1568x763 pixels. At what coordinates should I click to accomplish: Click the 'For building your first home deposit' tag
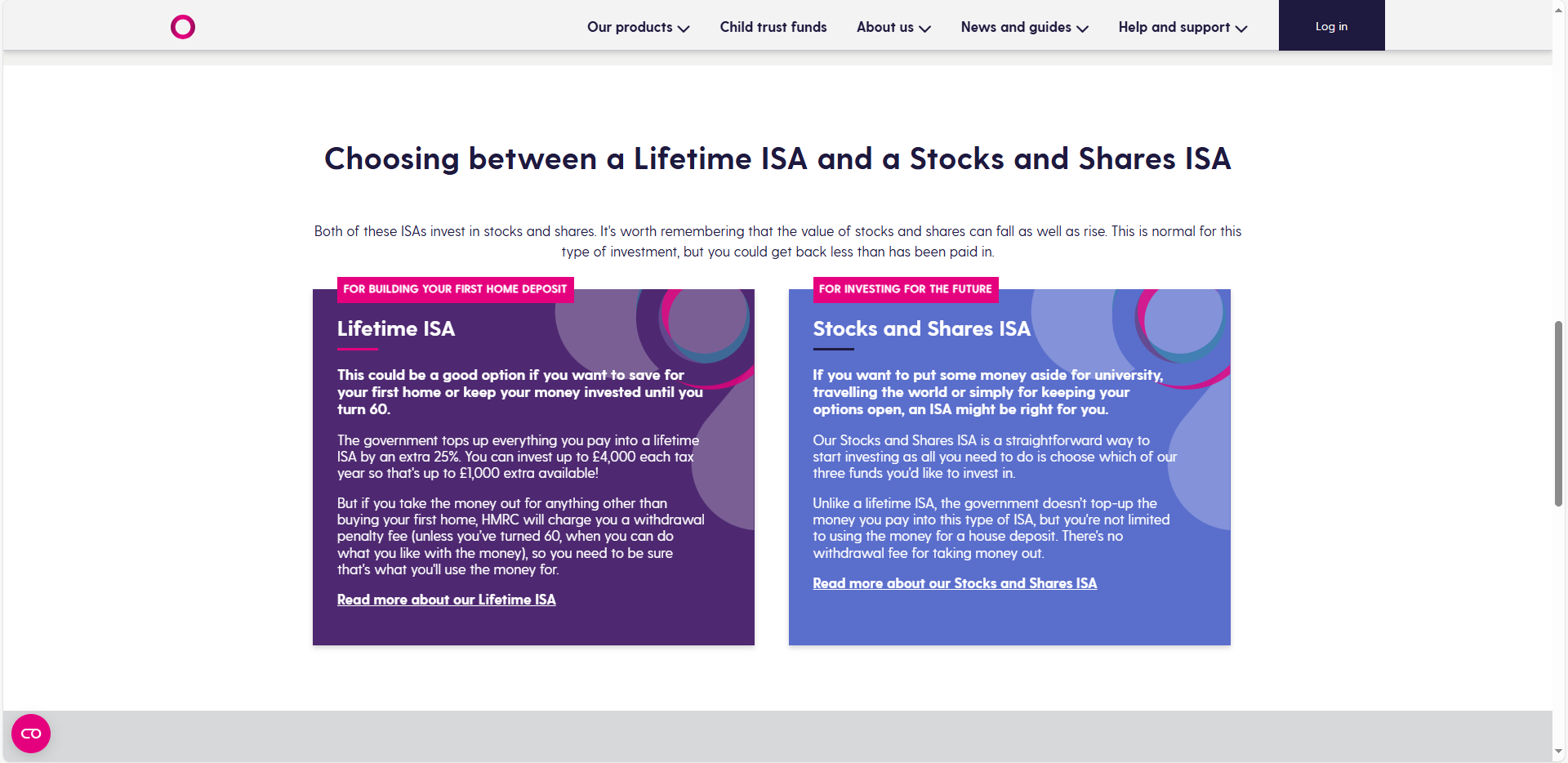455,289
